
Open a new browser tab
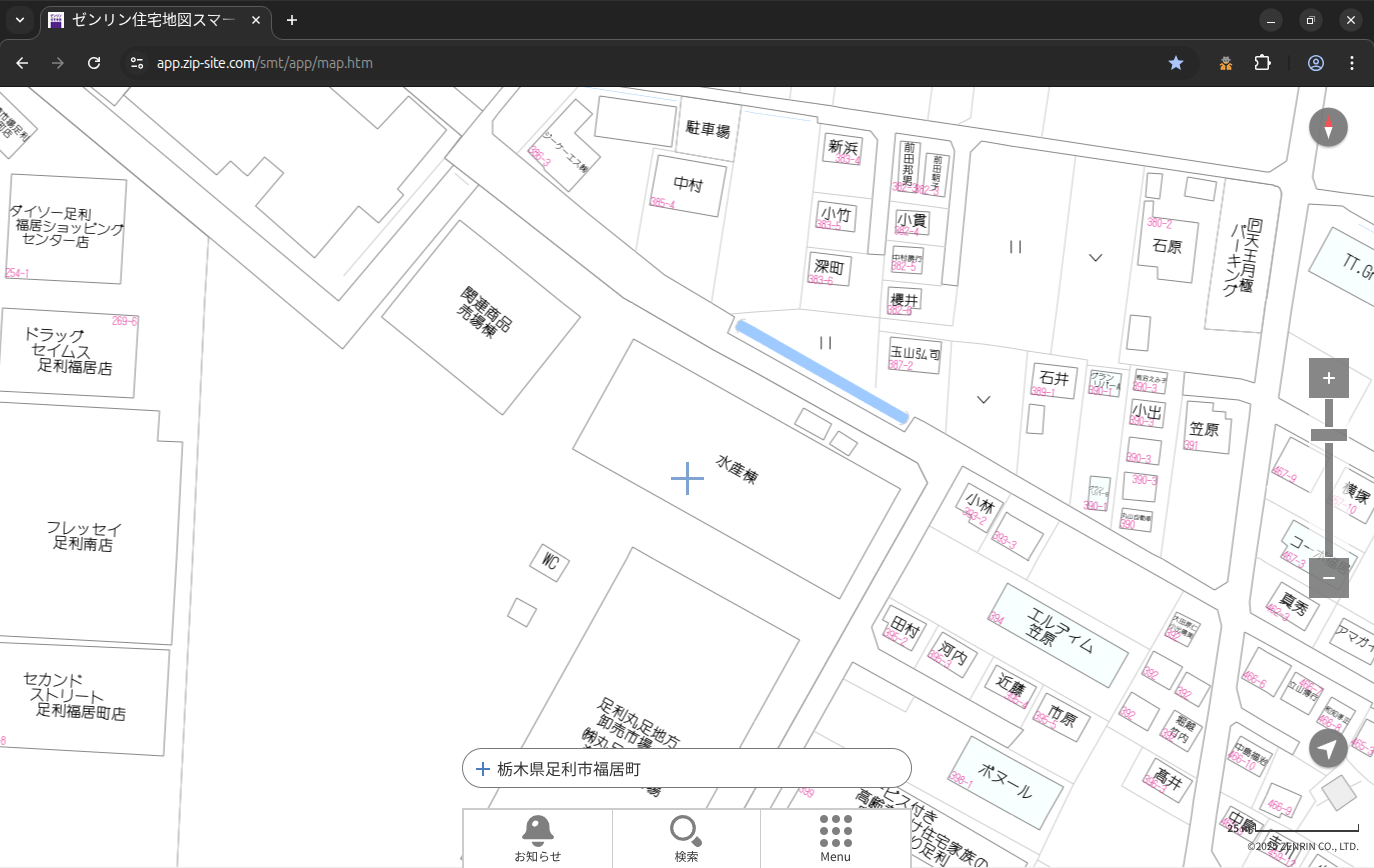292,20
